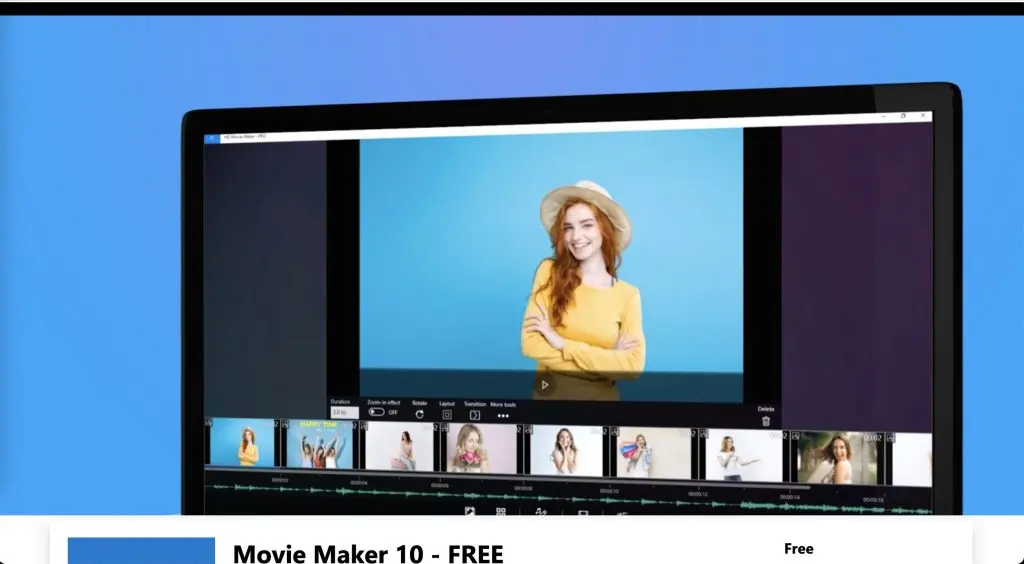Open More tools three-dot menu
Image resolution: width=1024 pixels, height=564 pixels.
503,415
